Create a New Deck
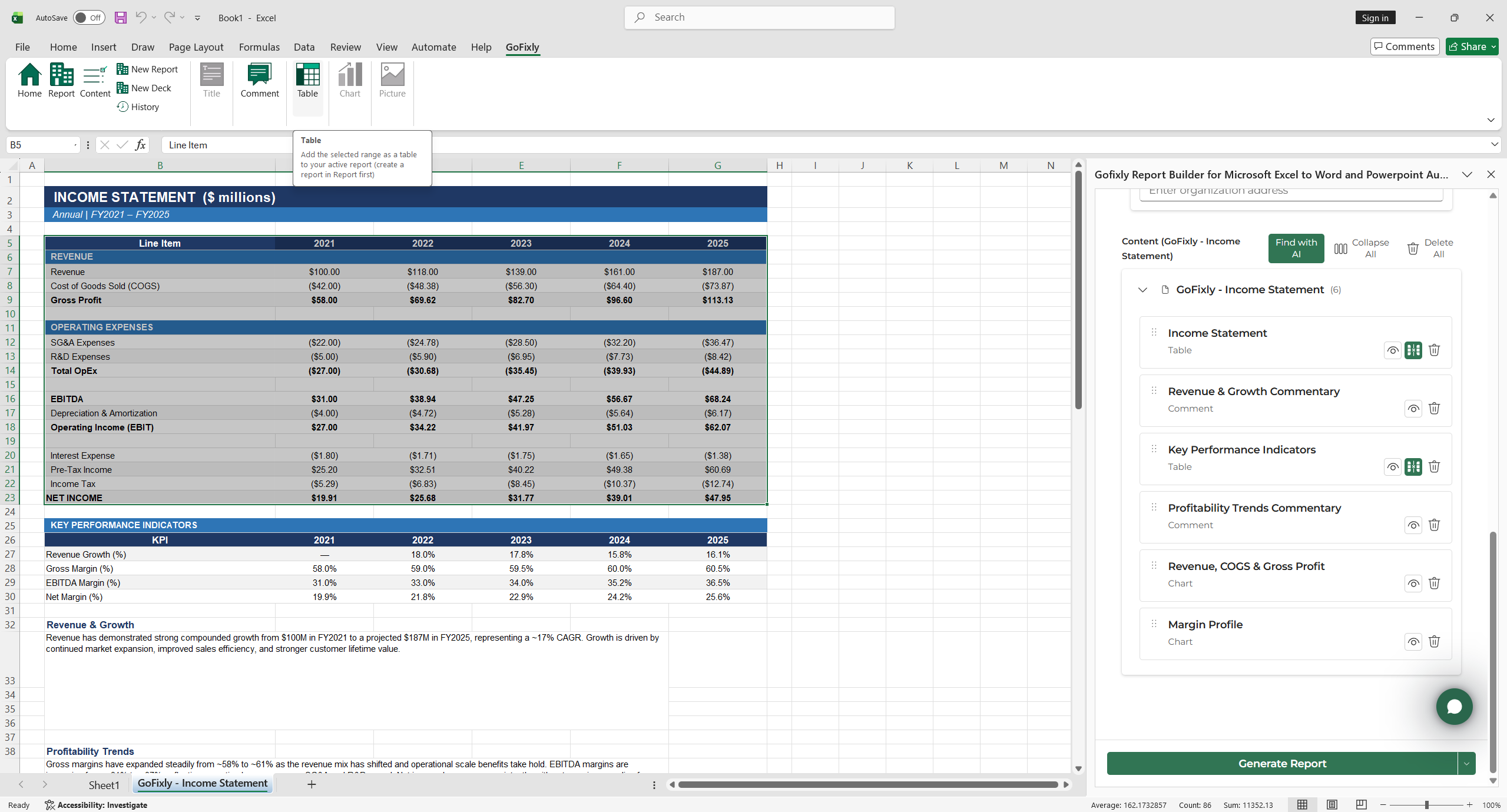Viewport: 1507px width, 812px height. point(144,88)
